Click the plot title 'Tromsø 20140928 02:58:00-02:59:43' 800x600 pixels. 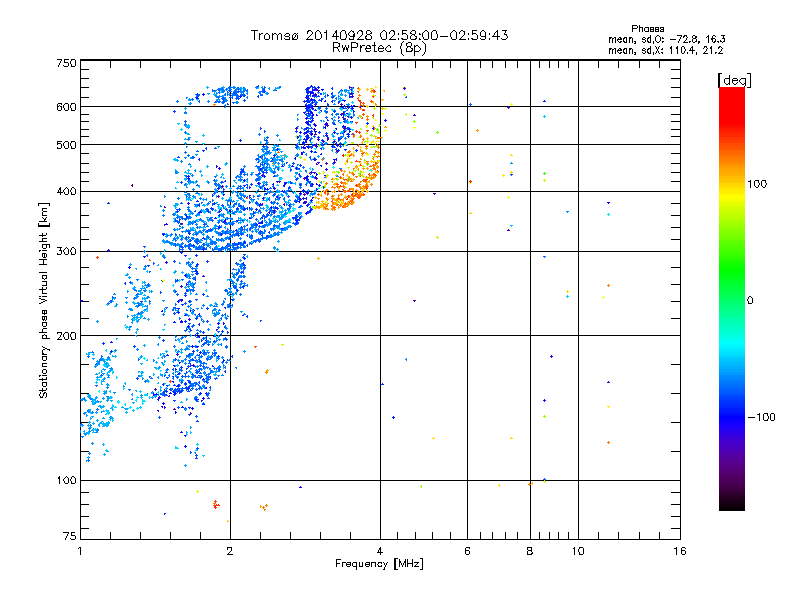[x=379, y=35]
